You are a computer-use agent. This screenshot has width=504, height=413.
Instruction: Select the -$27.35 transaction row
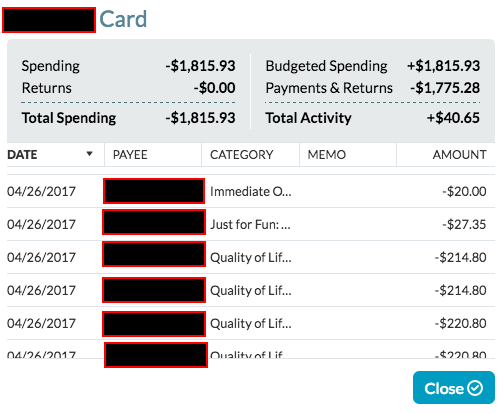(251, 224)
